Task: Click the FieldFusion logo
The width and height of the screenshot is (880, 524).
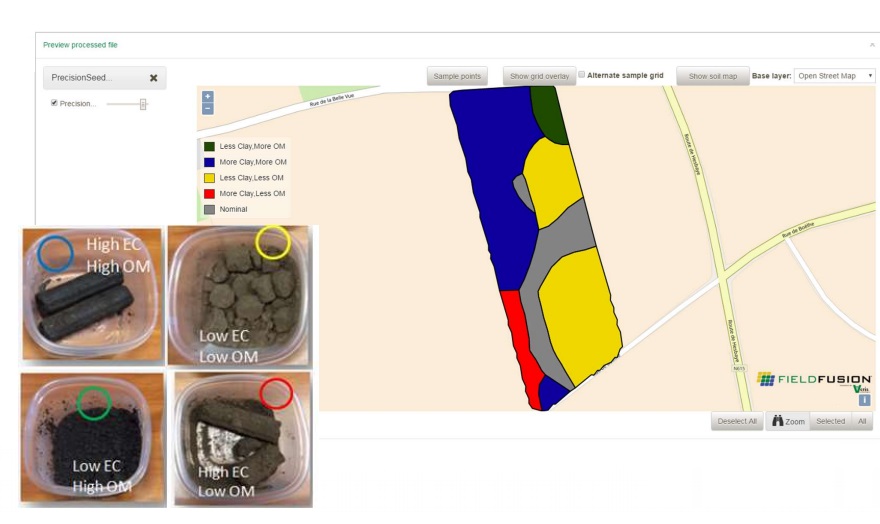Action: pyautogui.click(x=814, y=380)
